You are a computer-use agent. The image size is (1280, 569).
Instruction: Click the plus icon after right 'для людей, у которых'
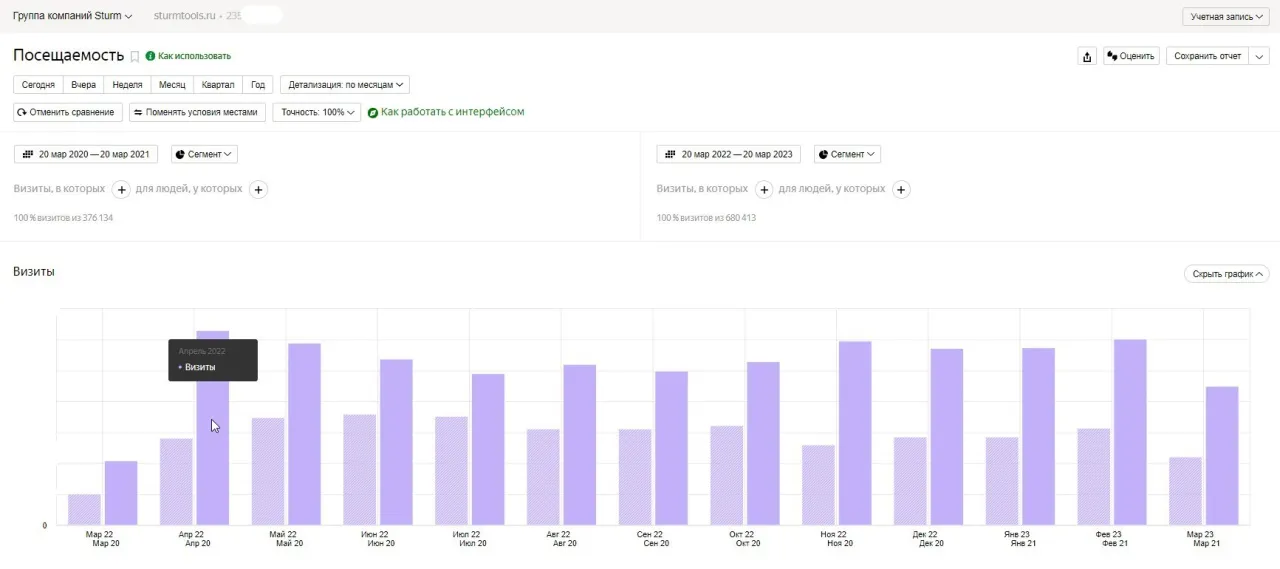pos(901,189)
